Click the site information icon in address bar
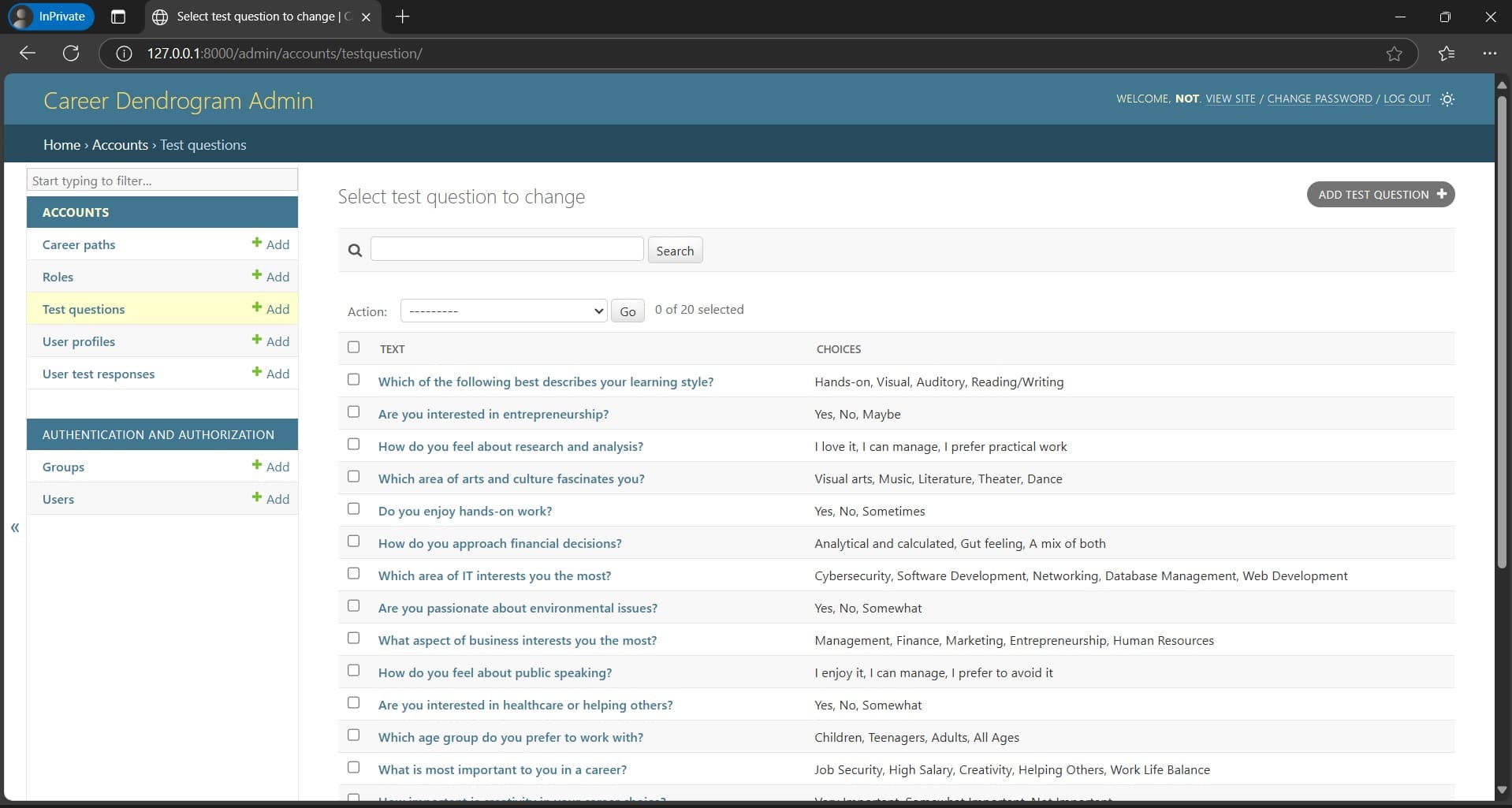The image size is (1512, 808). pyautogui.click(x=124, y=54)
